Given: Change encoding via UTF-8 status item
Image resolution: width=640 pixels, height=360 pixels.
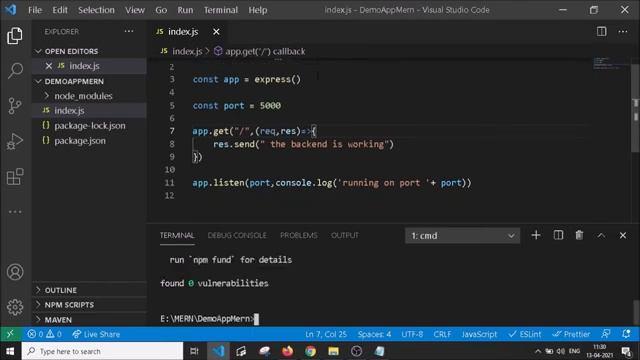Looking at the screenshot, I should (x=412, y=334).
